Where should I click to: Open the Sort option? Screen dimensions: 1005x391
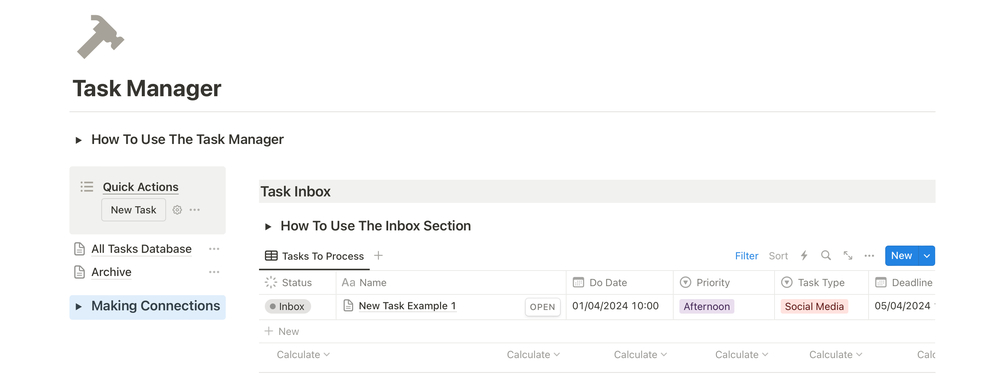click(778, 256)
